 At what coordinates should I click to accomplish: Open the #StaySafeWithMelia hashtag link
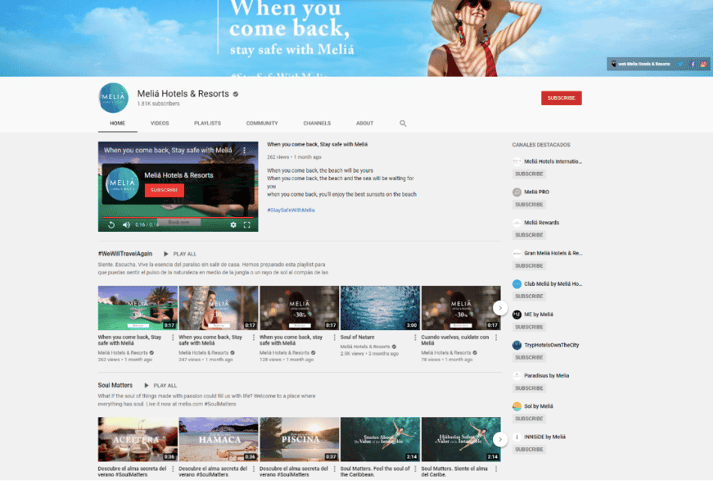(x=291, y=210)
